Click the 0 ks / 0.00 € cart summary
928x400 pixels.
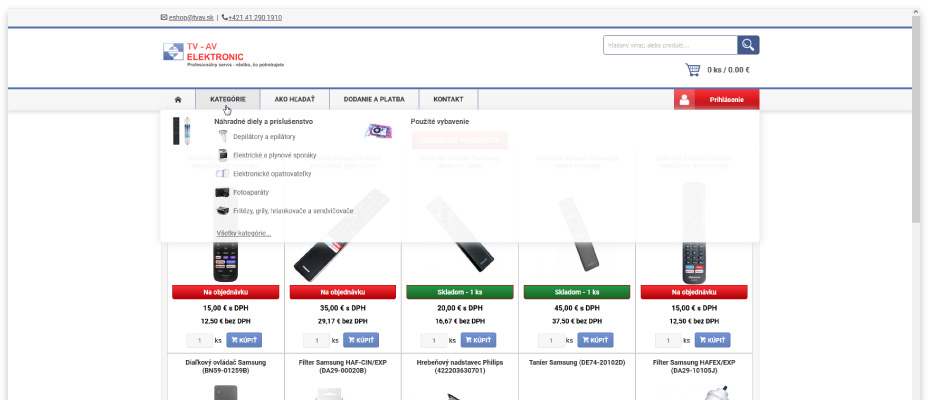(x=728, y=70)
